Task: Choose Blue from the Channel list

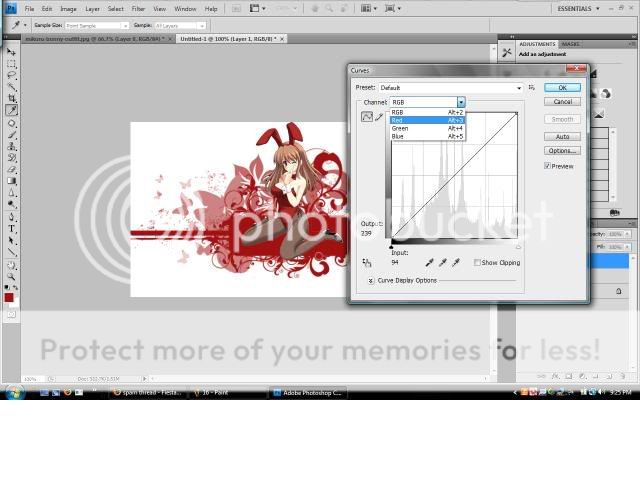Action: (427, 136)
